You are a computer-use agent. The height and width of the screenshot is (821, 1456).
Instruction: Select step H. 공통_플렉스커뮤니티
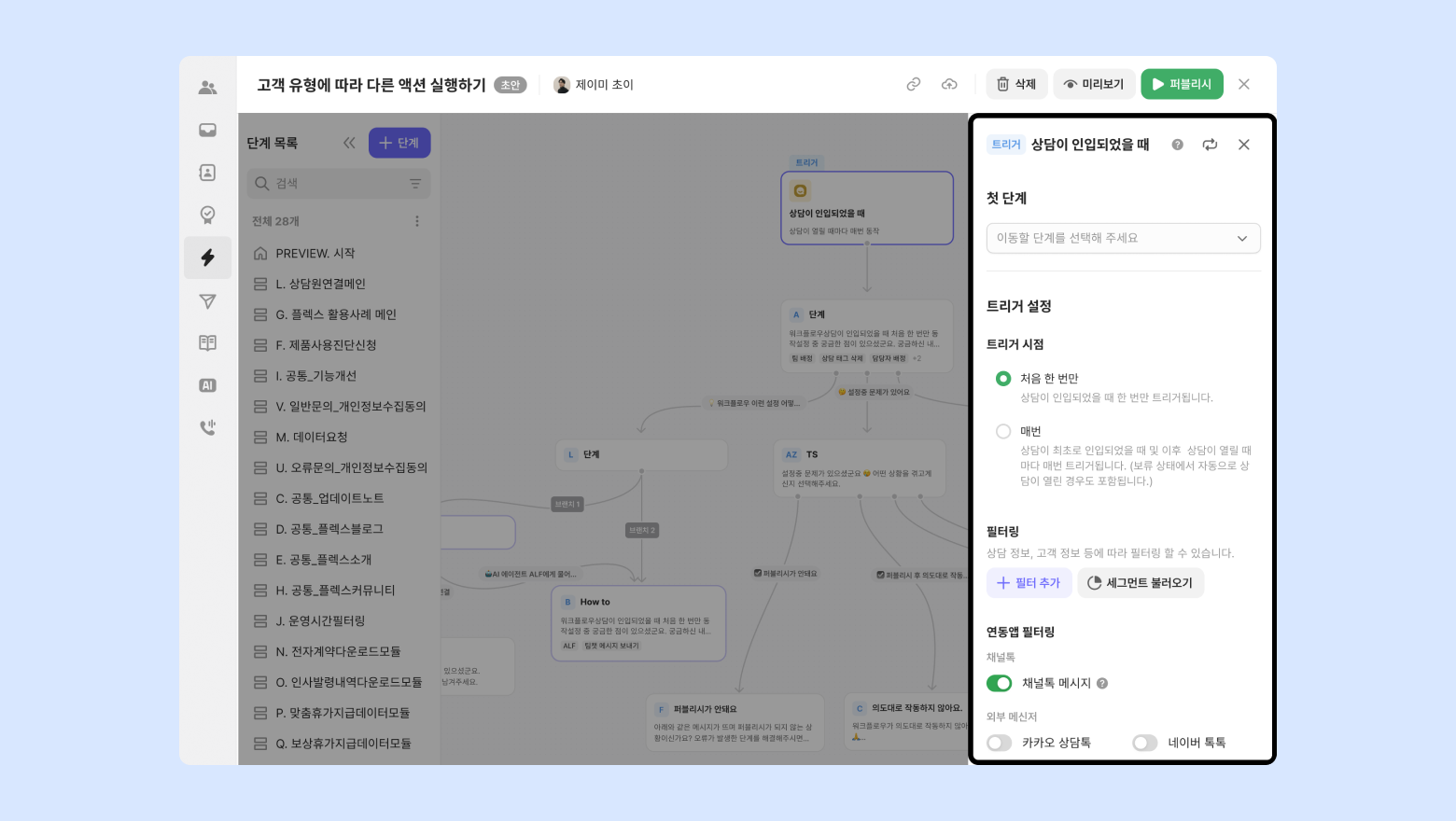click(x=339, y=591)
